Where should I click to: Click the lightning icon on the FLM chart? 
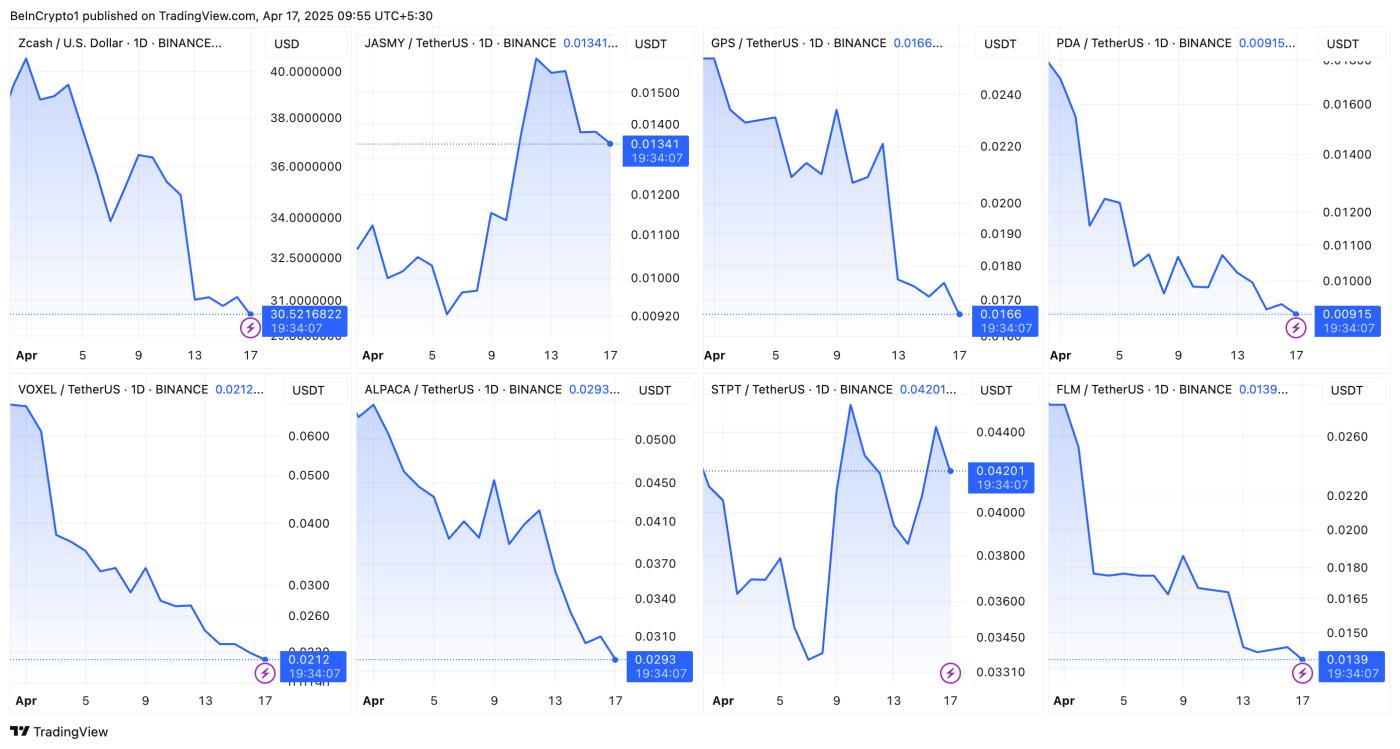(x=1302, y=673)
